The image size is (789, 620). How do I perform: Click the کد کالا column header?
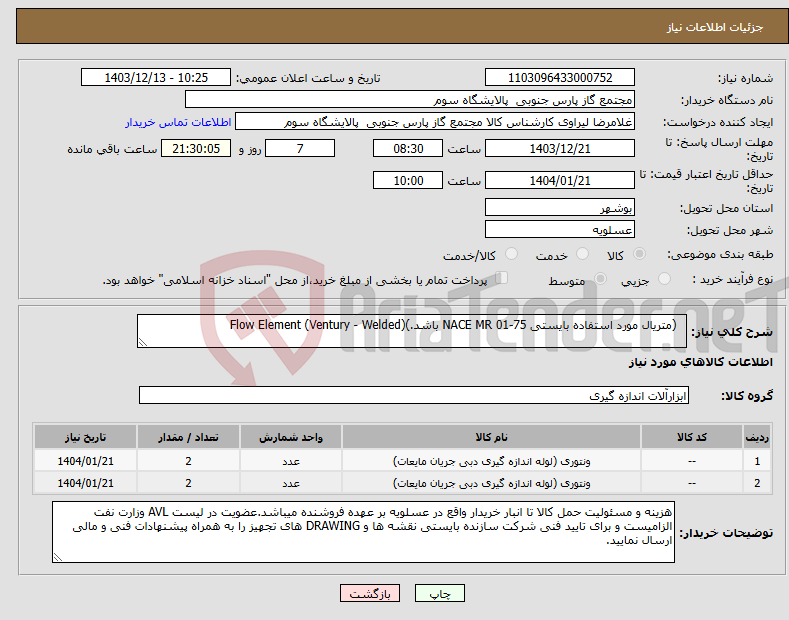692,437
